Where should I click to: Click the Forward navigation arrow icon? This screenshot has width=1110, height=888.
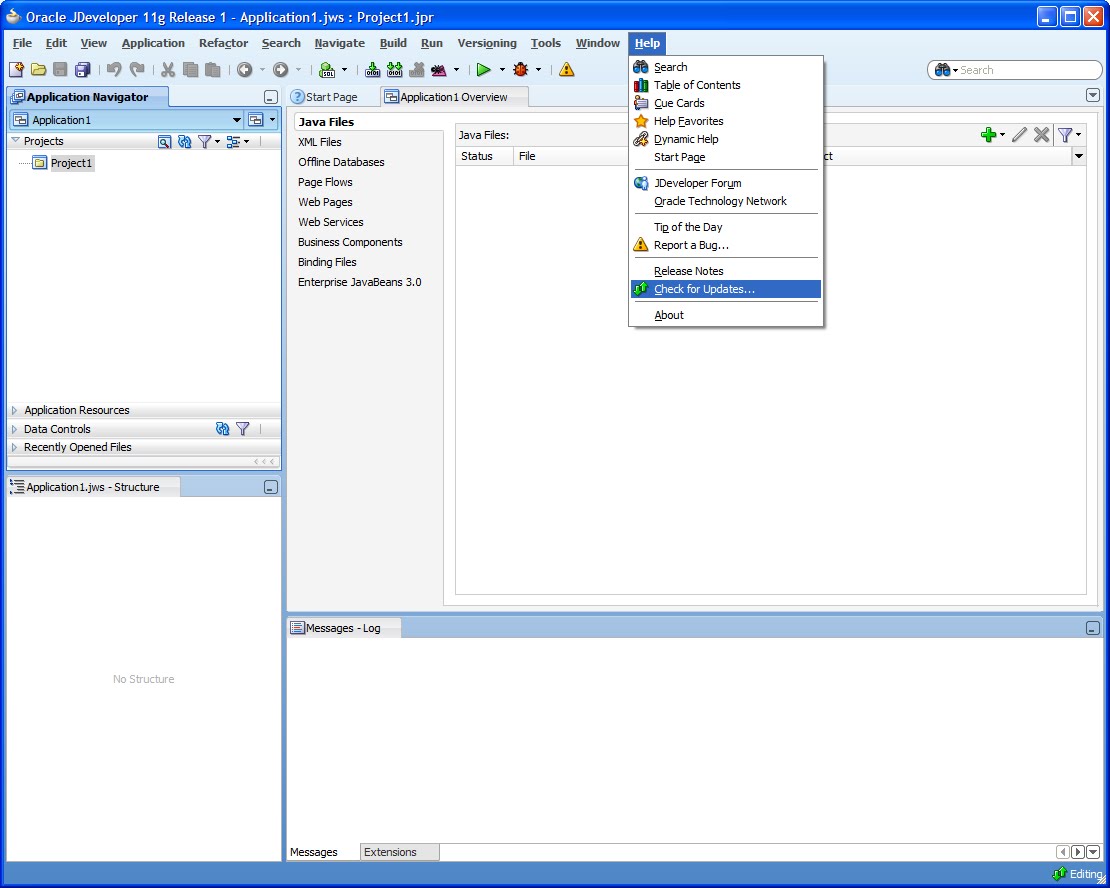pyautogui.click(x=280, y=69)
